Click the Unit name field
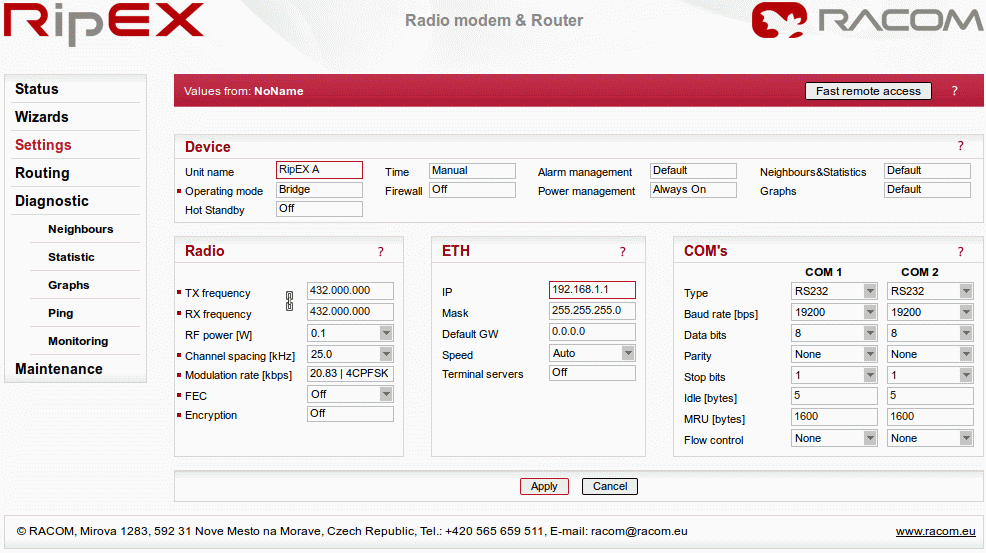This screenshot has width=986, height=553. pyautogui.click(x=319, y=170)
